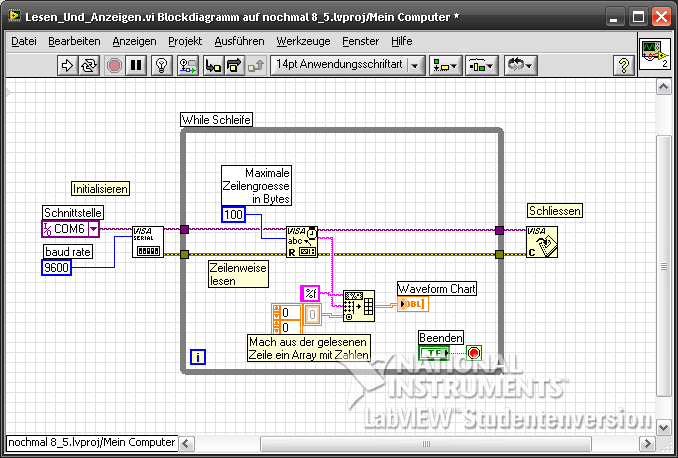Click the horizontal scrollbar right arrow
The width and height of the screenshot is (678, 458).
pos(647,443)
